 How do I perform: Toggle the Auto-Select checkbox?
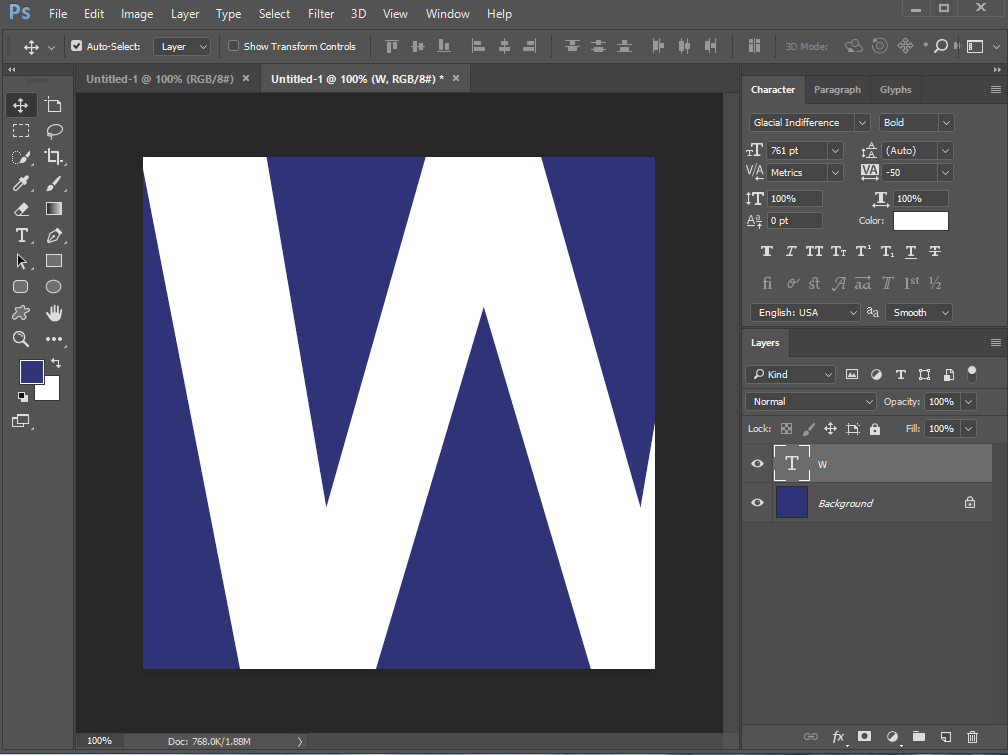tap(76, 46)
